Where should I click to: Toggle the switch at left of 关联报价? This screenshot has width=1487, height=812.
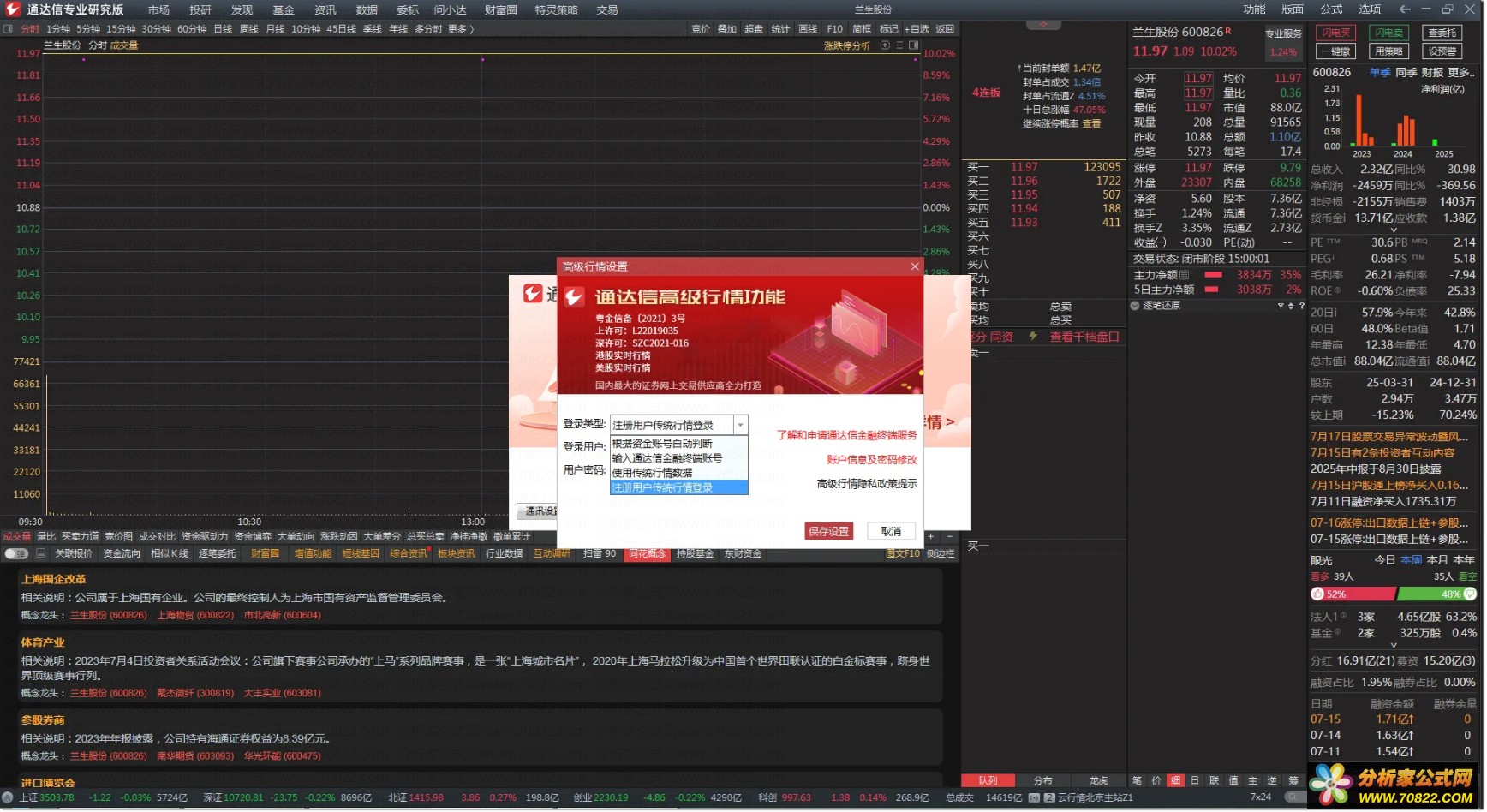15,554
